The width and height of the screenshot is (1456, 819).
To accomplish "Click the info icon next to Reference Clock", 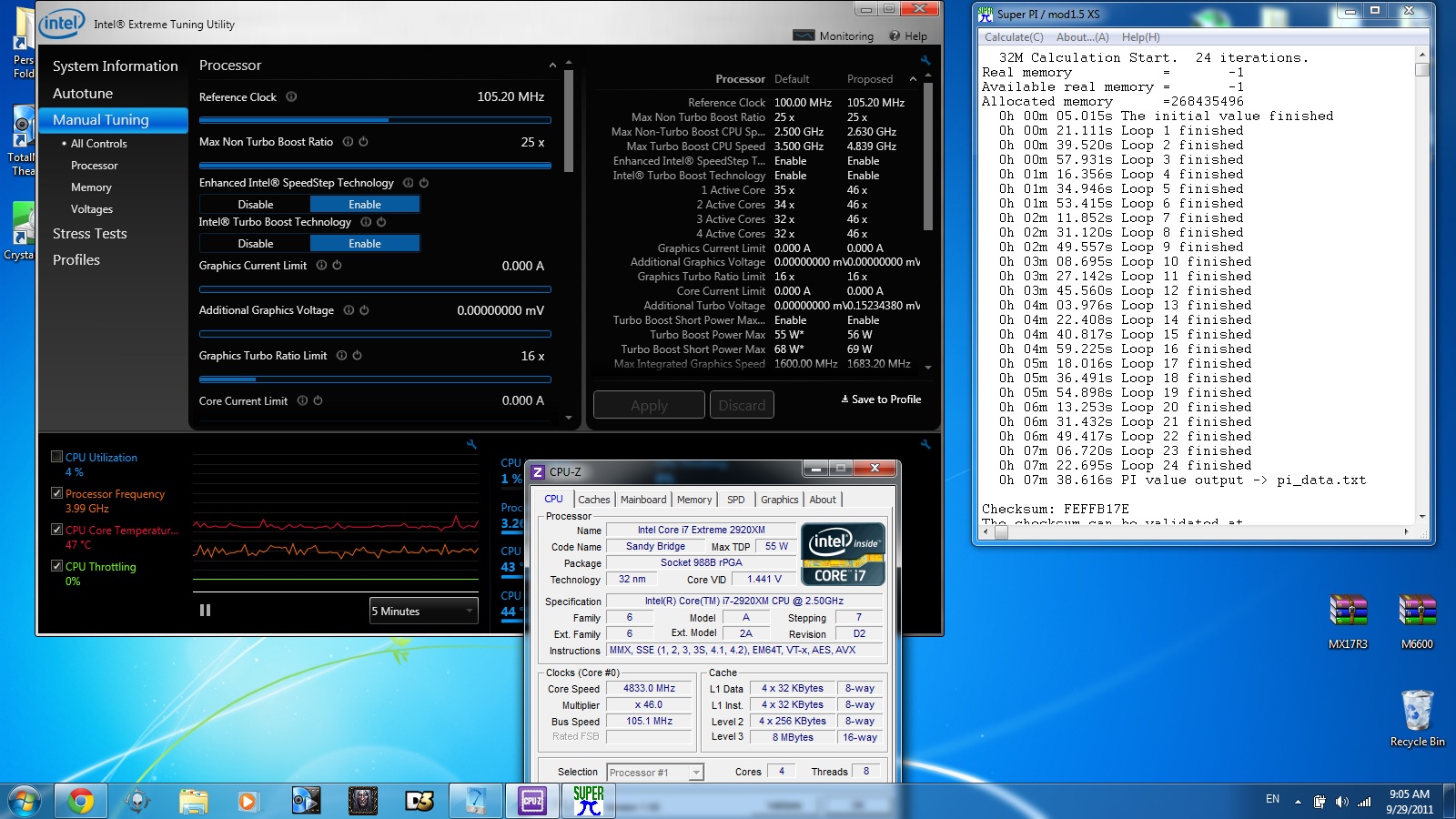I will click(x=291, y=97).
